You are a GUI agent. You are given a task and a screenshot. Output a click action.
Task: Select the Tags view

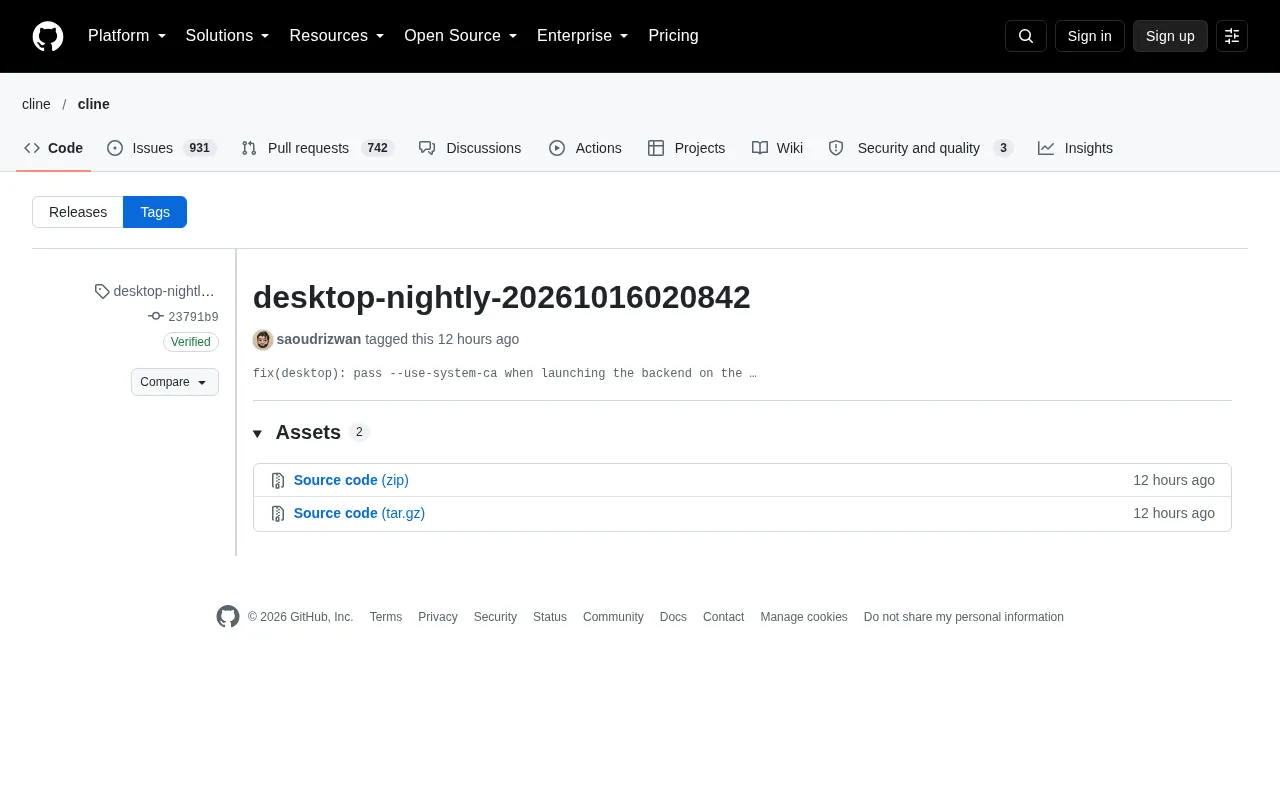[155, 212]
